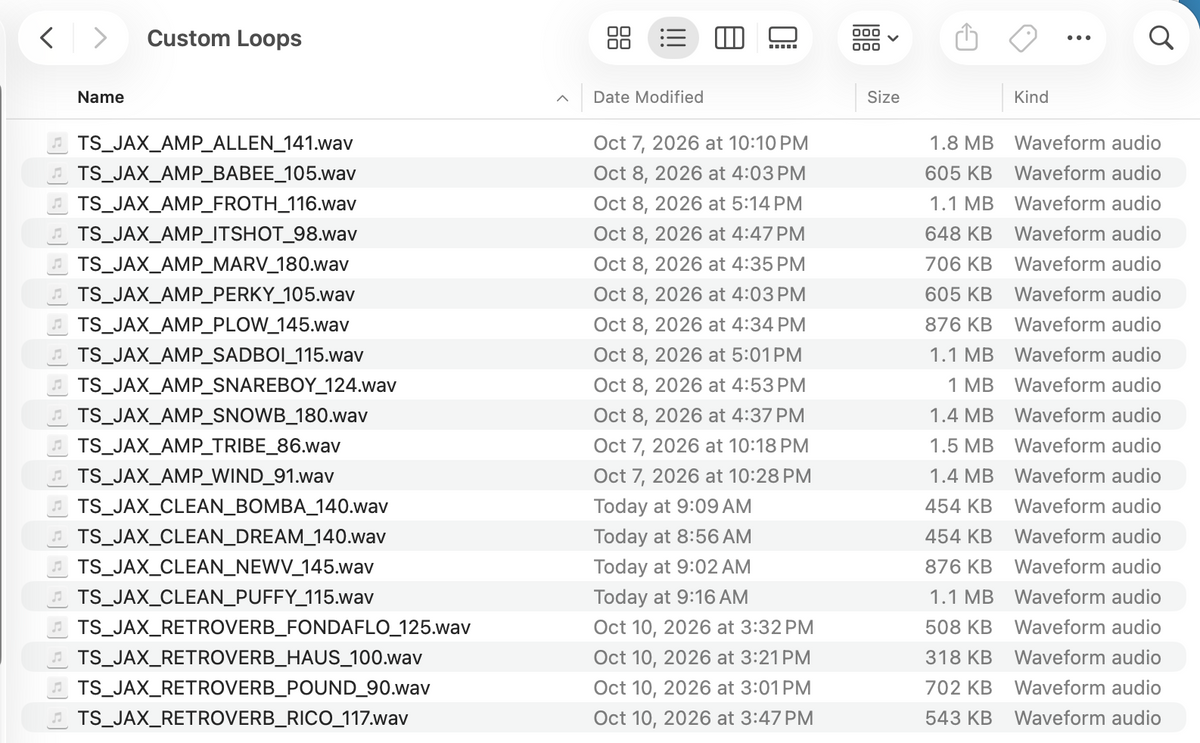Click the 1 MB size value

click(970, 385)
